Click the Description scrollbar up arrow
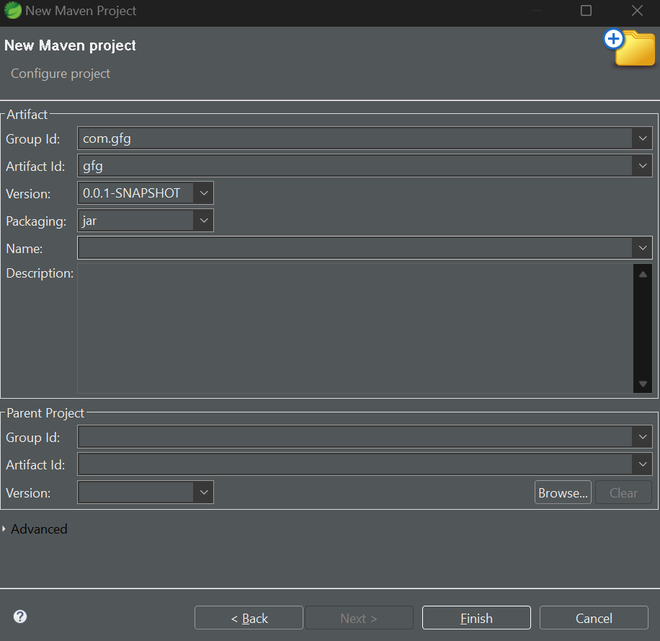Screen dimensions: 660x641 tap(642, 274)
